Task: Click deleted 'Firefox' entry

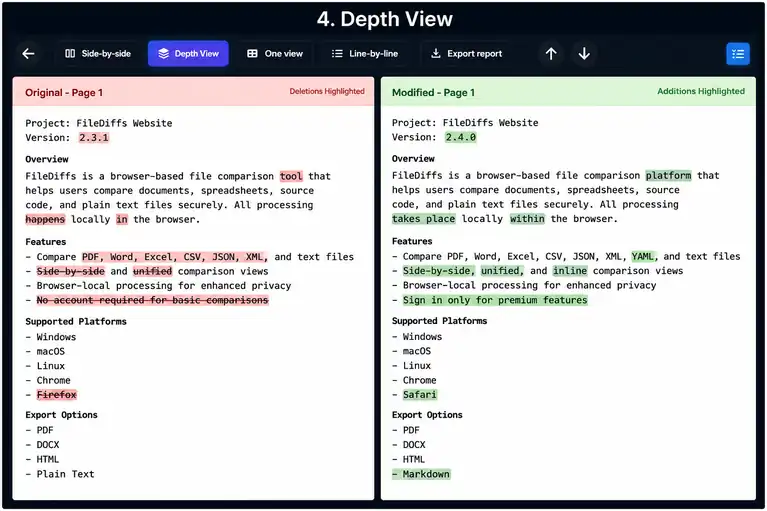Action: (57, 395)
